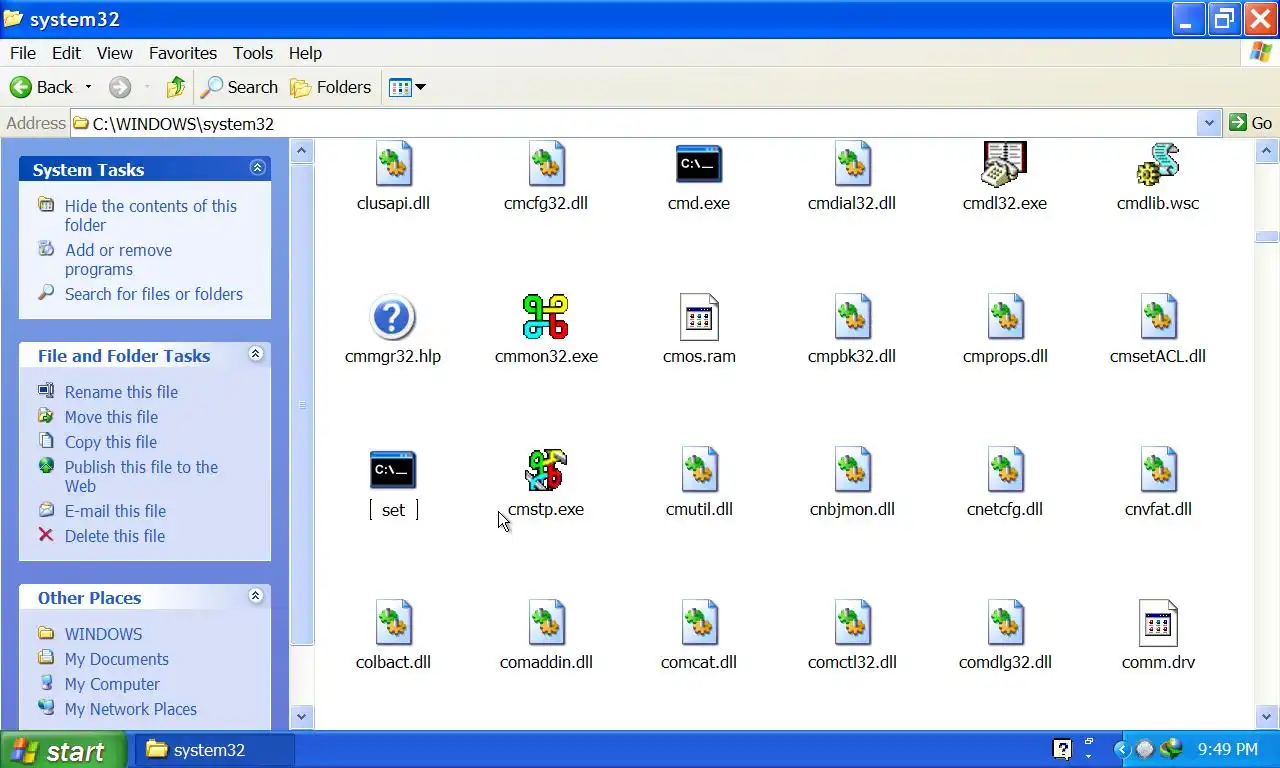Click Add or remove programs

click(118, 259)
